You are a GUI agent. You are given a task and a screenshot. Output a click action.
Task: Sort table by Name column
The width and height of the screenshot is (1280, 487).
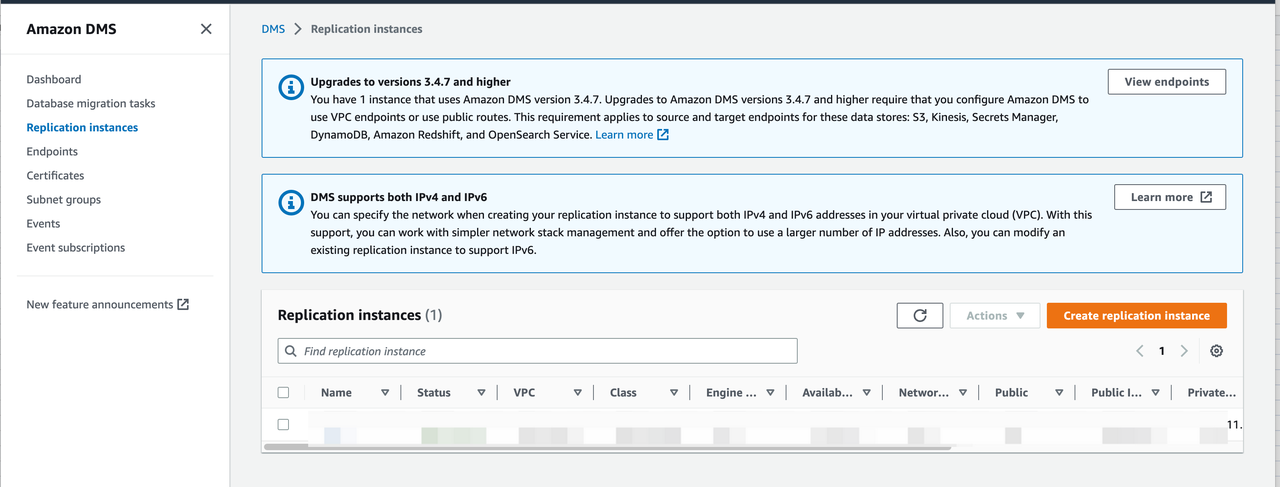[385, 393]
